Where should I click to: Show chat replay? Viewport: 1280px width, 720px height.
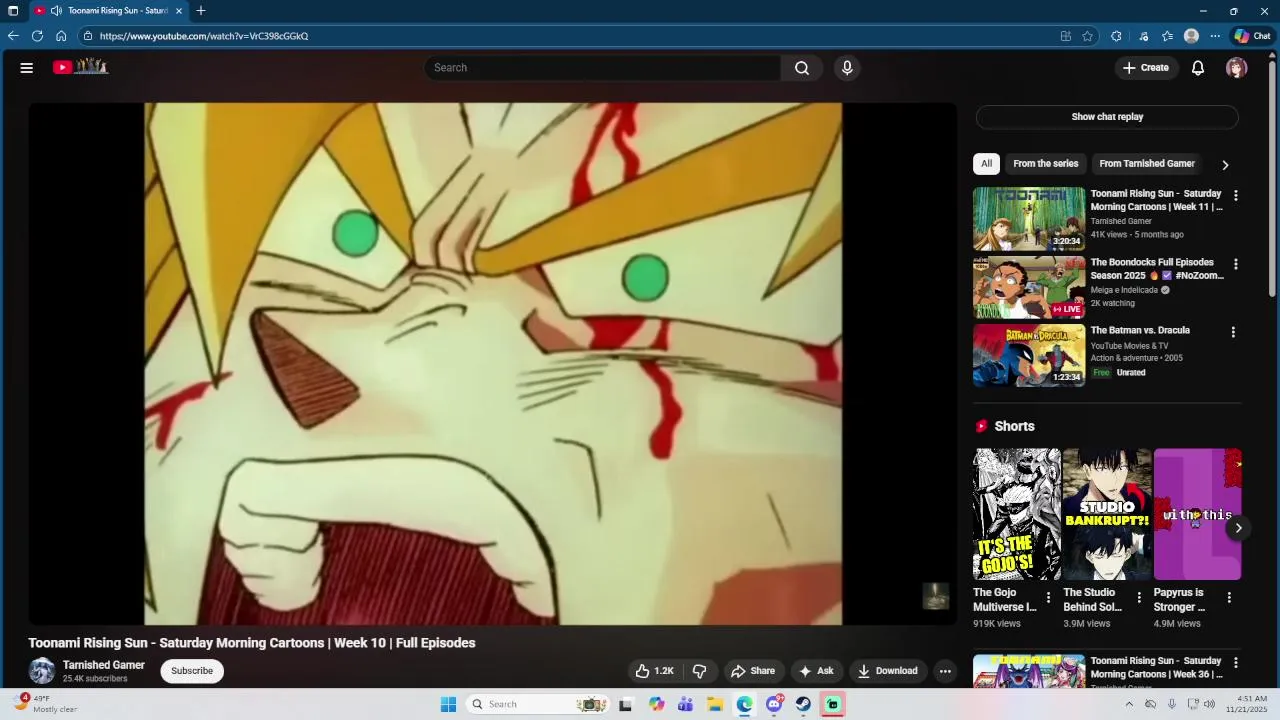[1107, 117]
